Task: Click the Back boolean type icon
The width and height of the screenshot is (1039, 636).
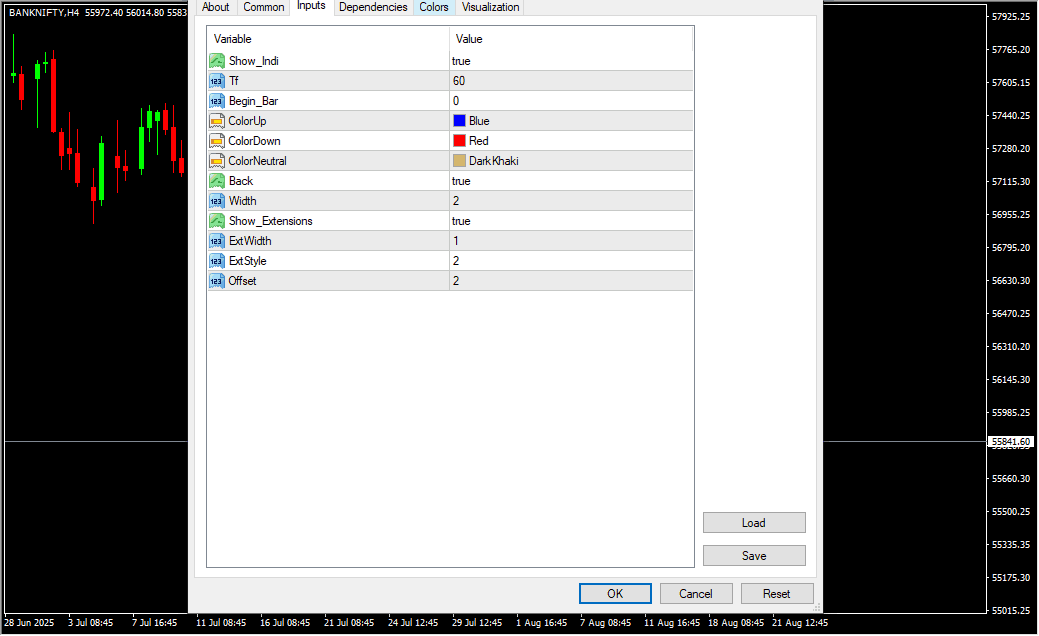Action: pyautogui.click(x=217, y=181)
